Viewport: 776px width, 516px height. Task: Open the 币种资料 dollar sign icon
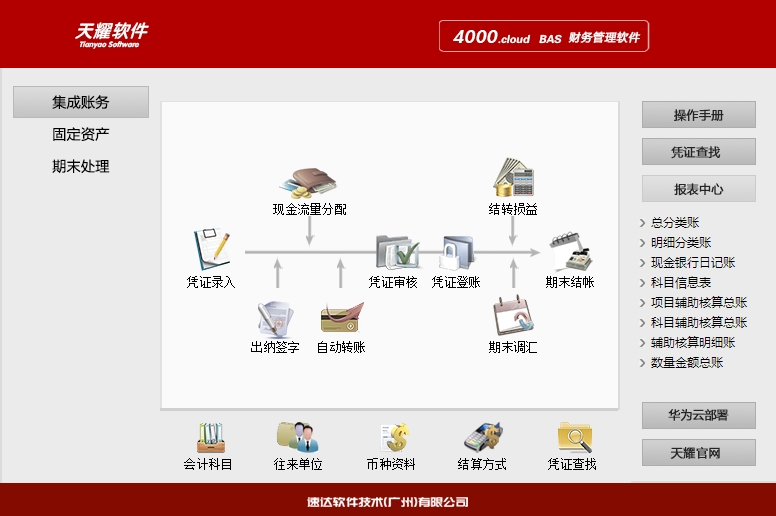tap(394, 437)
